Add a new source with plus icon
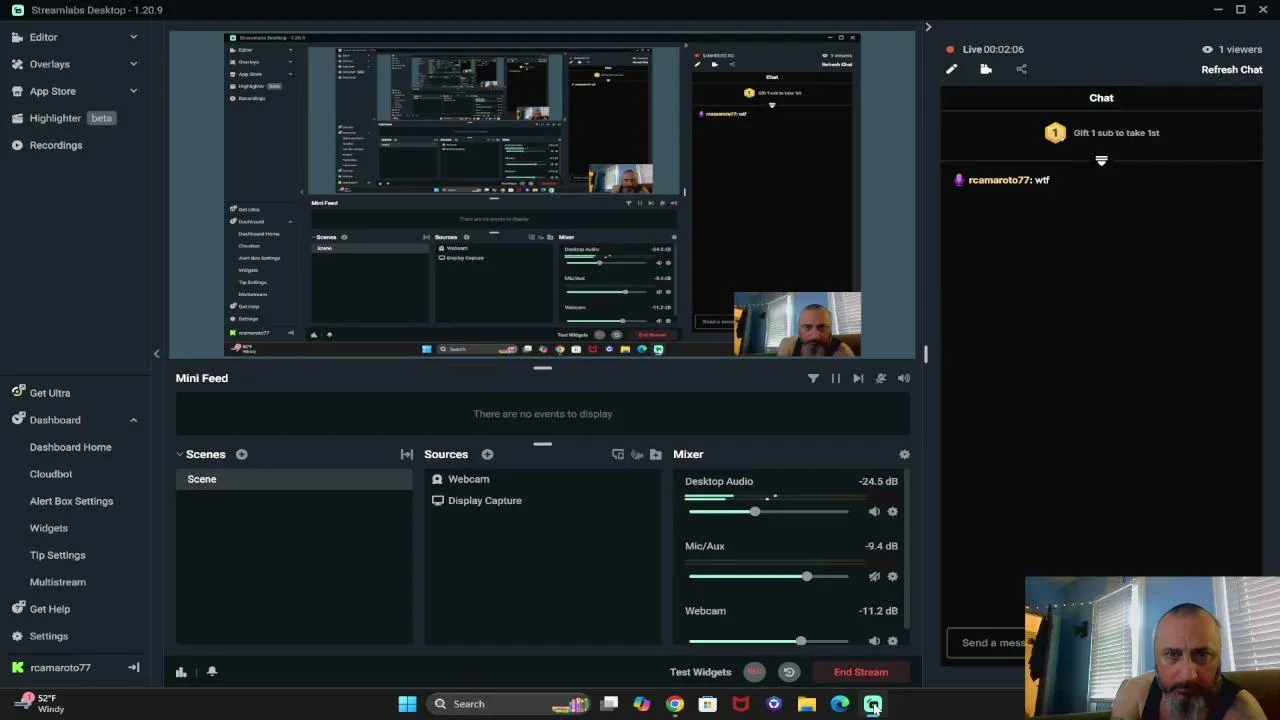The image size is (1280, 720). click(x=487, y=454)
